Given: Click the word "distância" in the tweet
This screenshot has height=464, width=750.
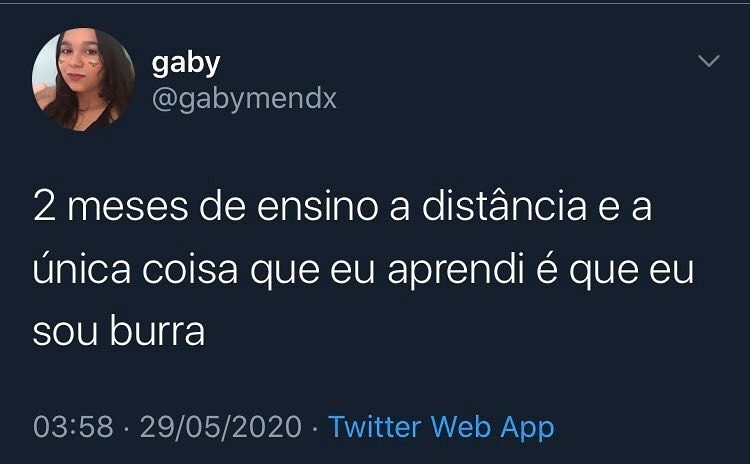Looking at the screenshot, I should 504,206.
